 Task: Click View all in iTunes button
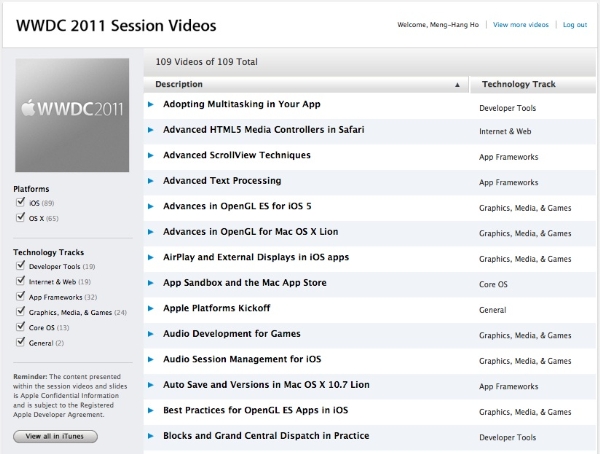[x=55, y=436]
